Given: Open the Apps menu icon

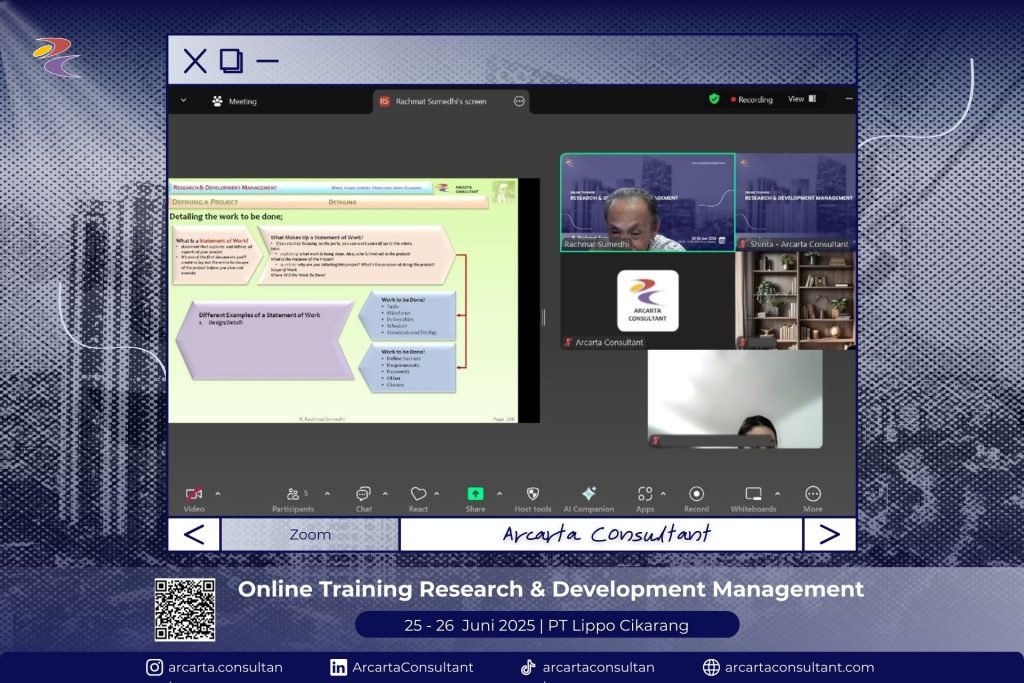Looking at the screenshot, I should click(x=645, y=495).
